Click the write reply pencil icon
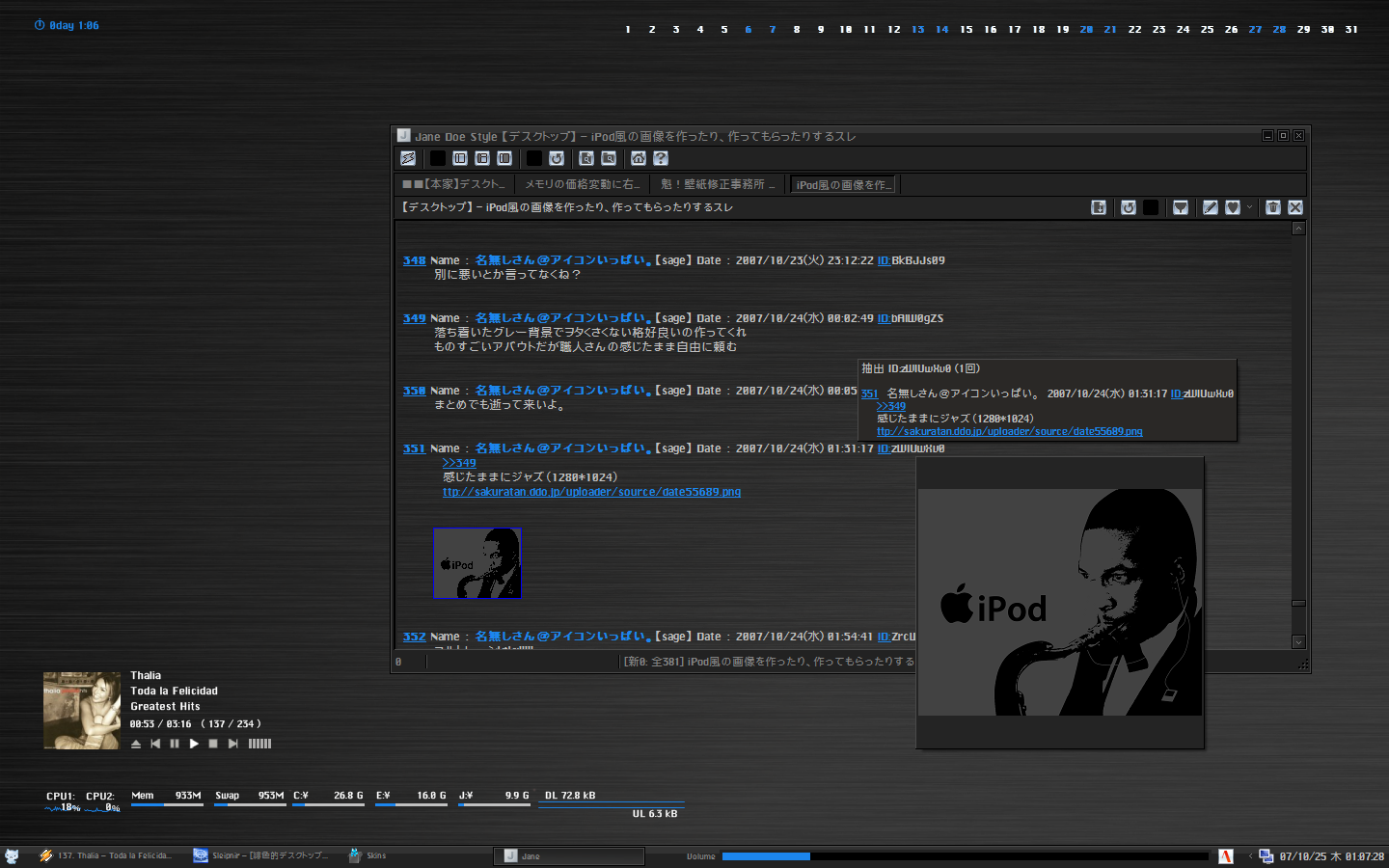This screenshot has height=868, width=1389. (1211, 207)
